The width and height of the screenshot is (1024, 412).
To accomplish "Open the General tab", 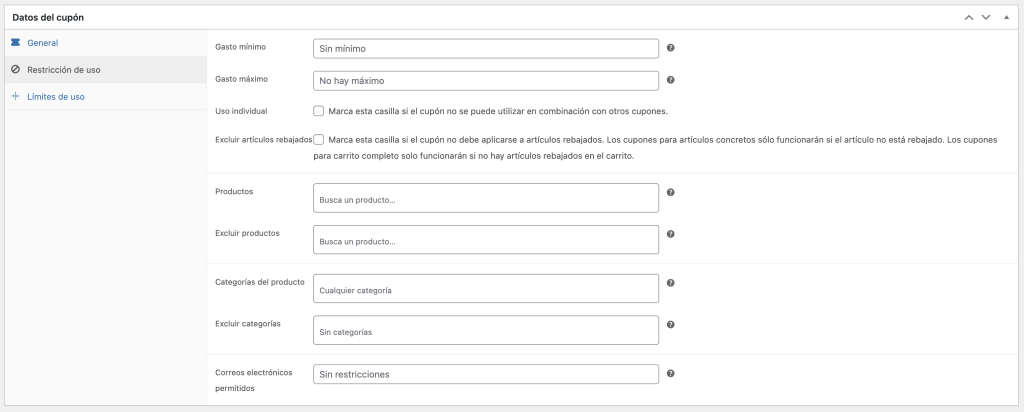I will click(x=43, y=43).
